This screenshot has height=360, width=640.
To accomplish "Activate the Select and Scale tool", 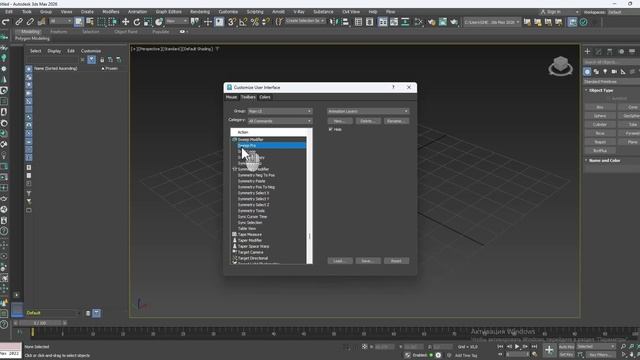I will pos(148,22).
